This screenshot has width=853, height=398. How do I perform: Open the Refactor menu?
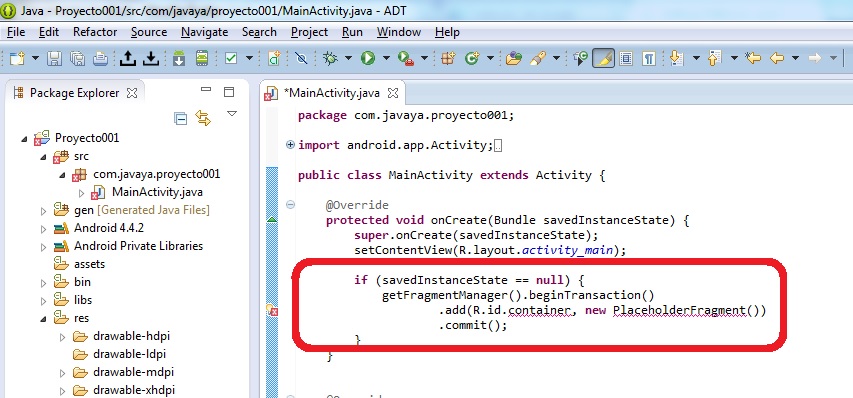[95, 32]
